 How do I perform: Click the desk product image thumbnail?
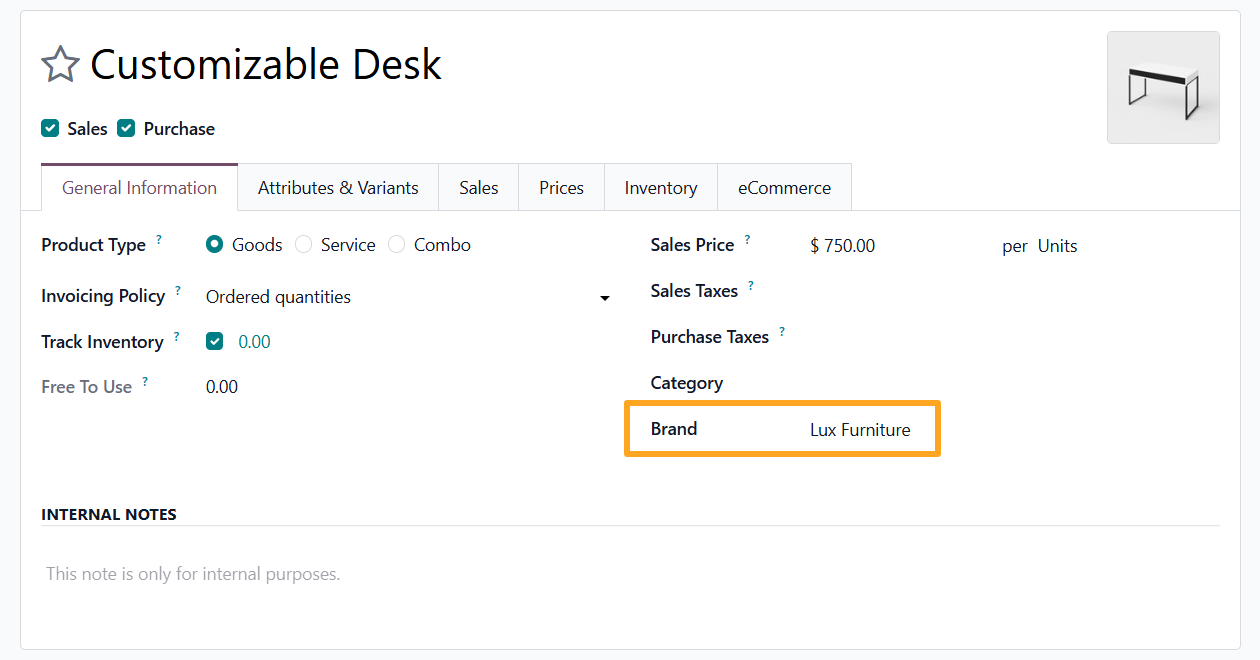pos(1163,88)
